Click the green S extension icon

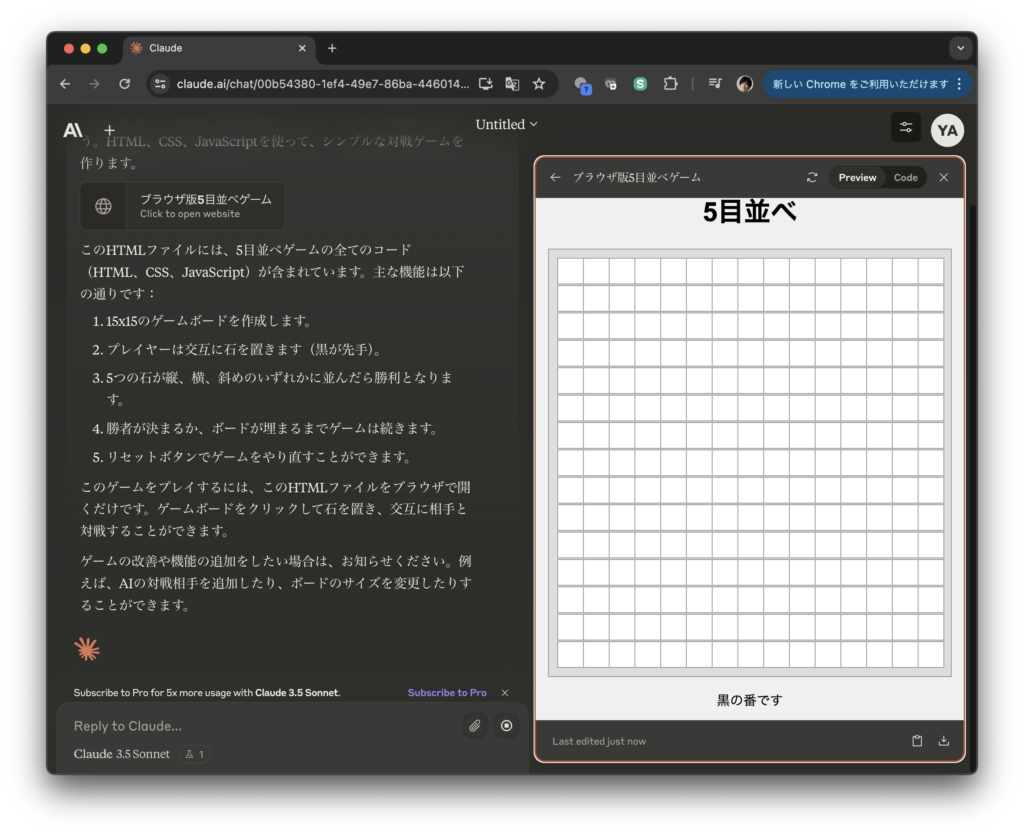[640, 84]
